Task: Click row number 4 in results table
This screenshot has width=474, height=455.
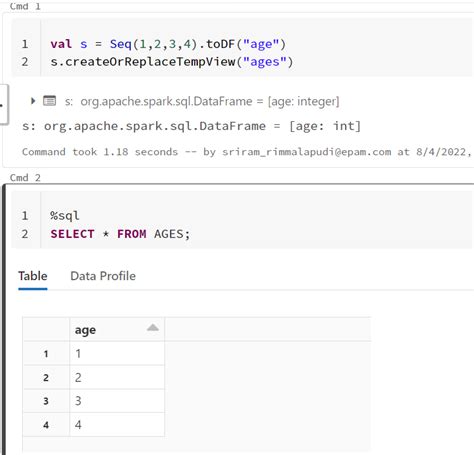Action: pos(46,425)
